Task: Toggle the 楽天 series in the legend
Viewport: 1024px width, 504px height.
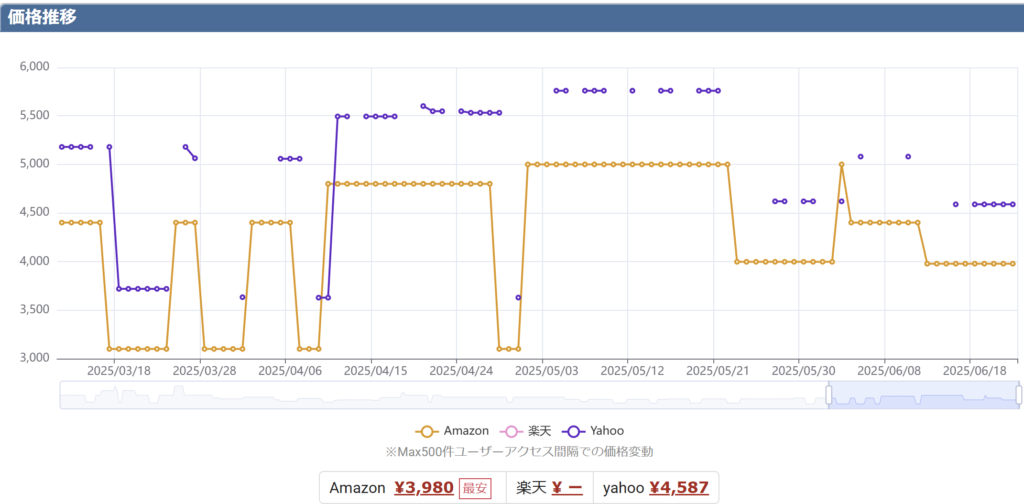Action: click(526, 431)
